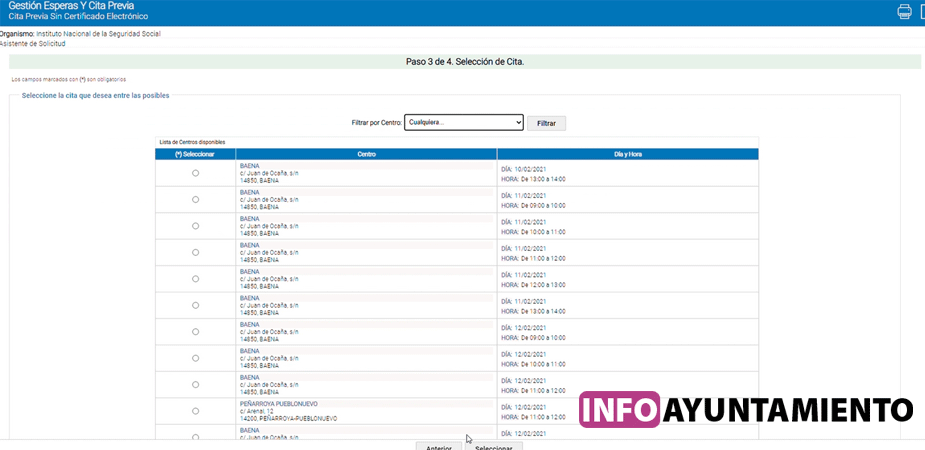This screenshot has height=450, width=925.
Task: Select BAENA 11/02/2021 09:00 to 10:00 radio
Action: click(x=195, y=200)
